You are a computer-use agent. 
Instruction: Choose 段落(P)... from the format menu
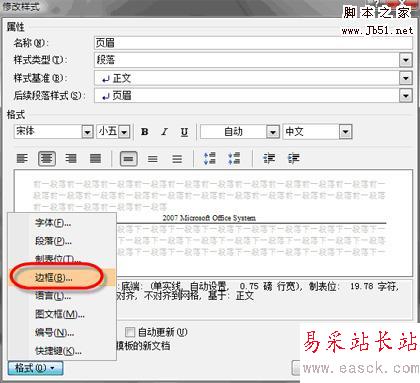tap(62, 241)
